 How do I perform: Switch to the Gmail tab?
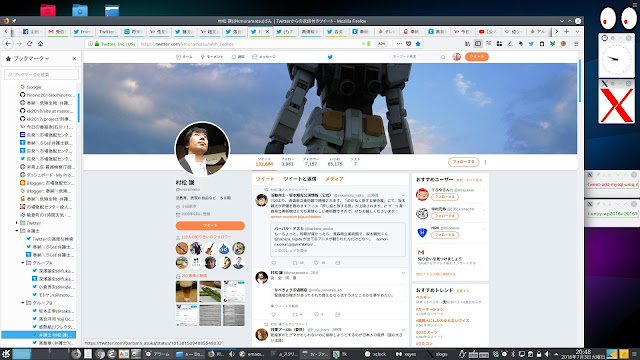(x=57, y=31)
